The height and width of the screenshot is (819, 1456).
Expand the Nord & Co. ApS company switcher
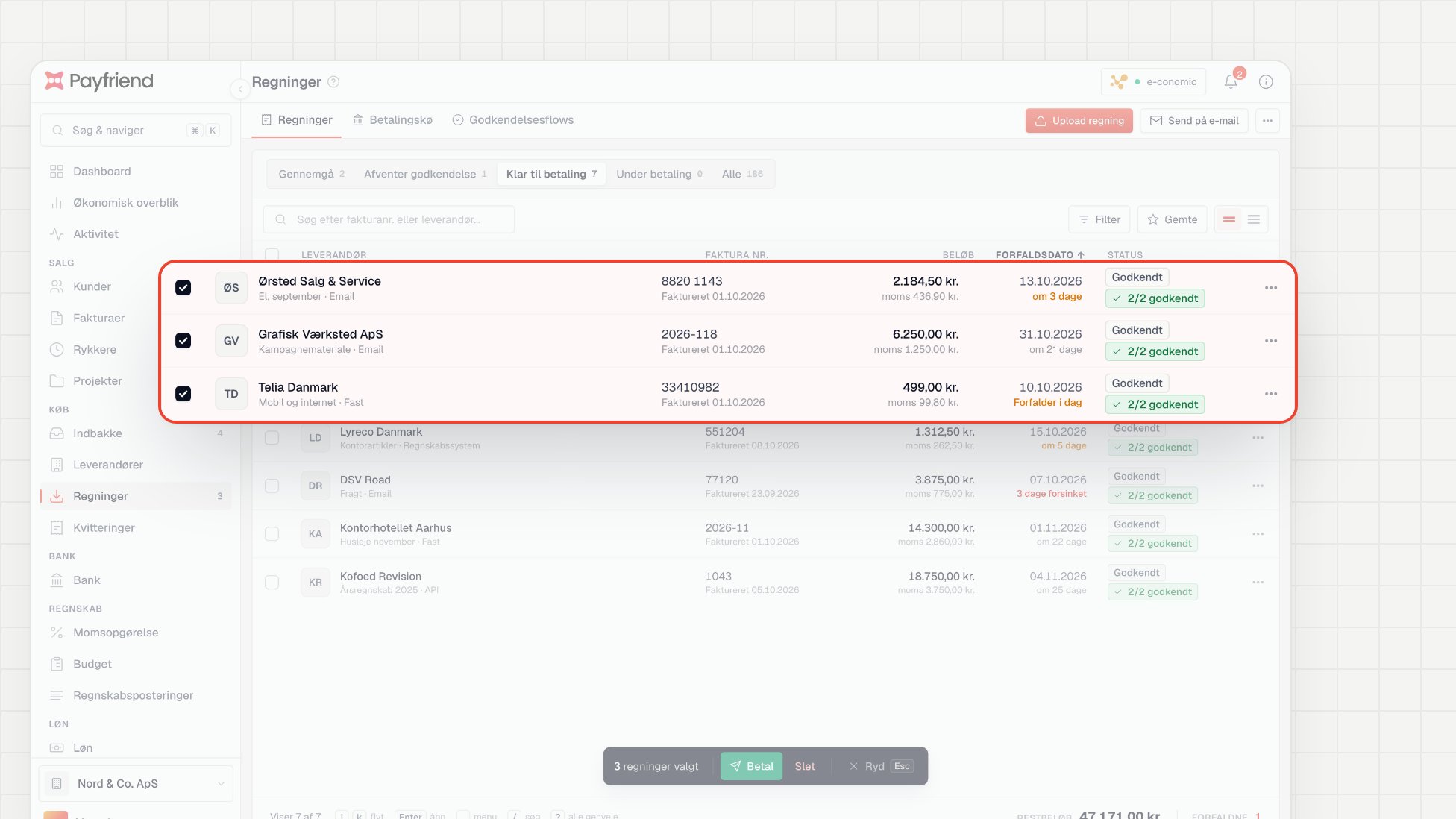(x=136, y=783)
